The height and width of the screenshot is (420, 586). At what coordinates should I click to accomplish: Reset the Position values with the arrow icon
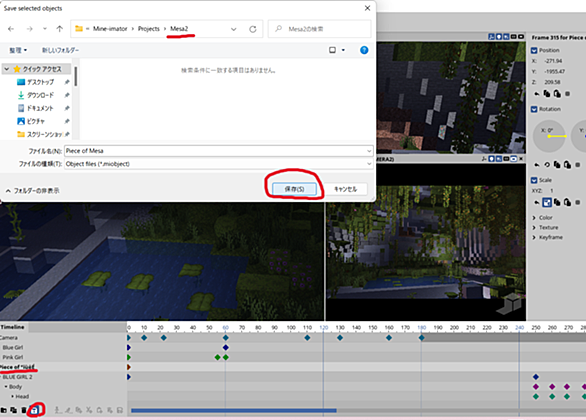pos(537,94)
